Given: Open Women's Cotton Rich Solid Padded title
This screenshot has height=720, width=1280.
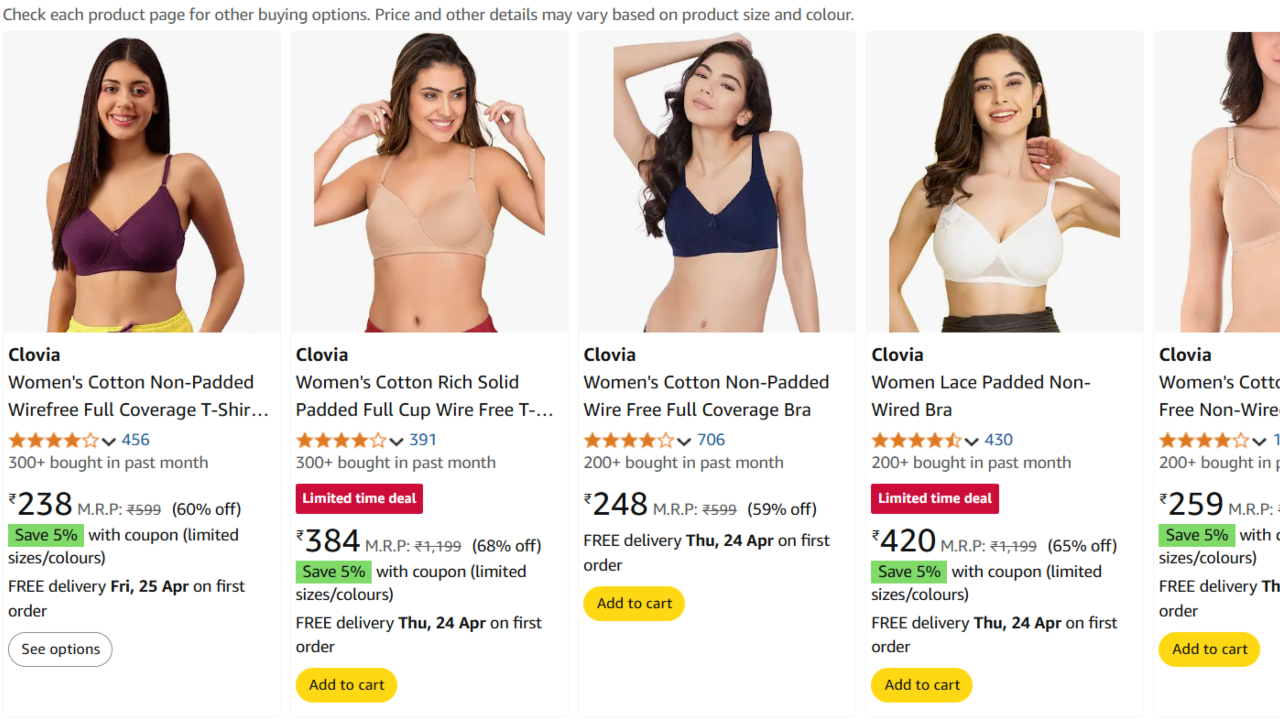Looking at the screenshot, I should coord(424,396).
